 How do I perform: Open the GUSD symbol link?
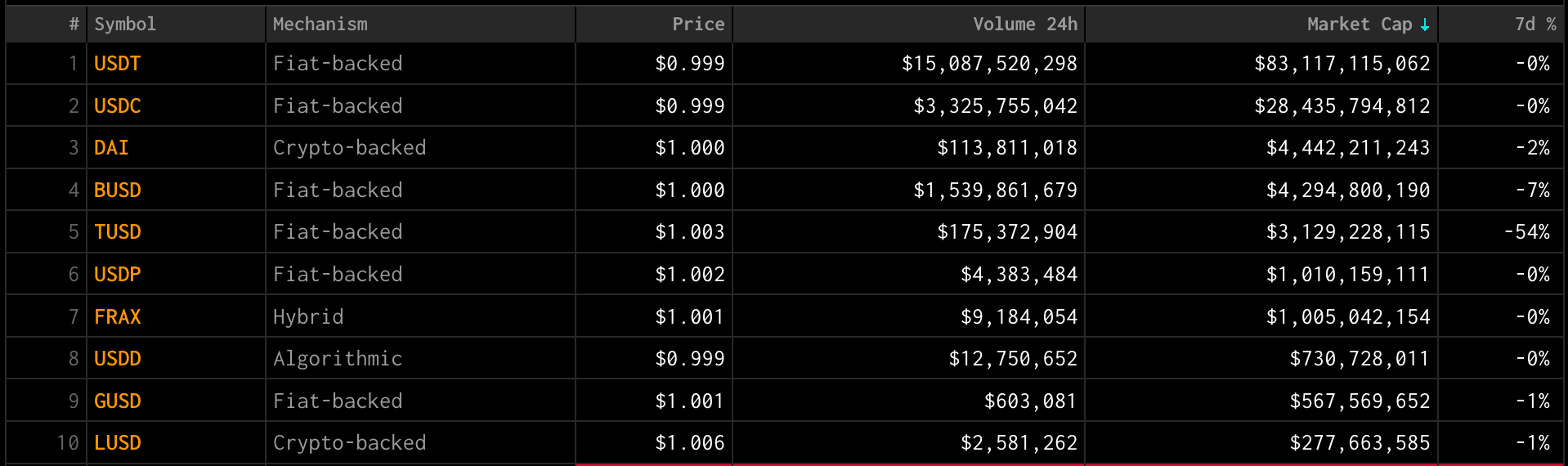[x=118, y=401]
